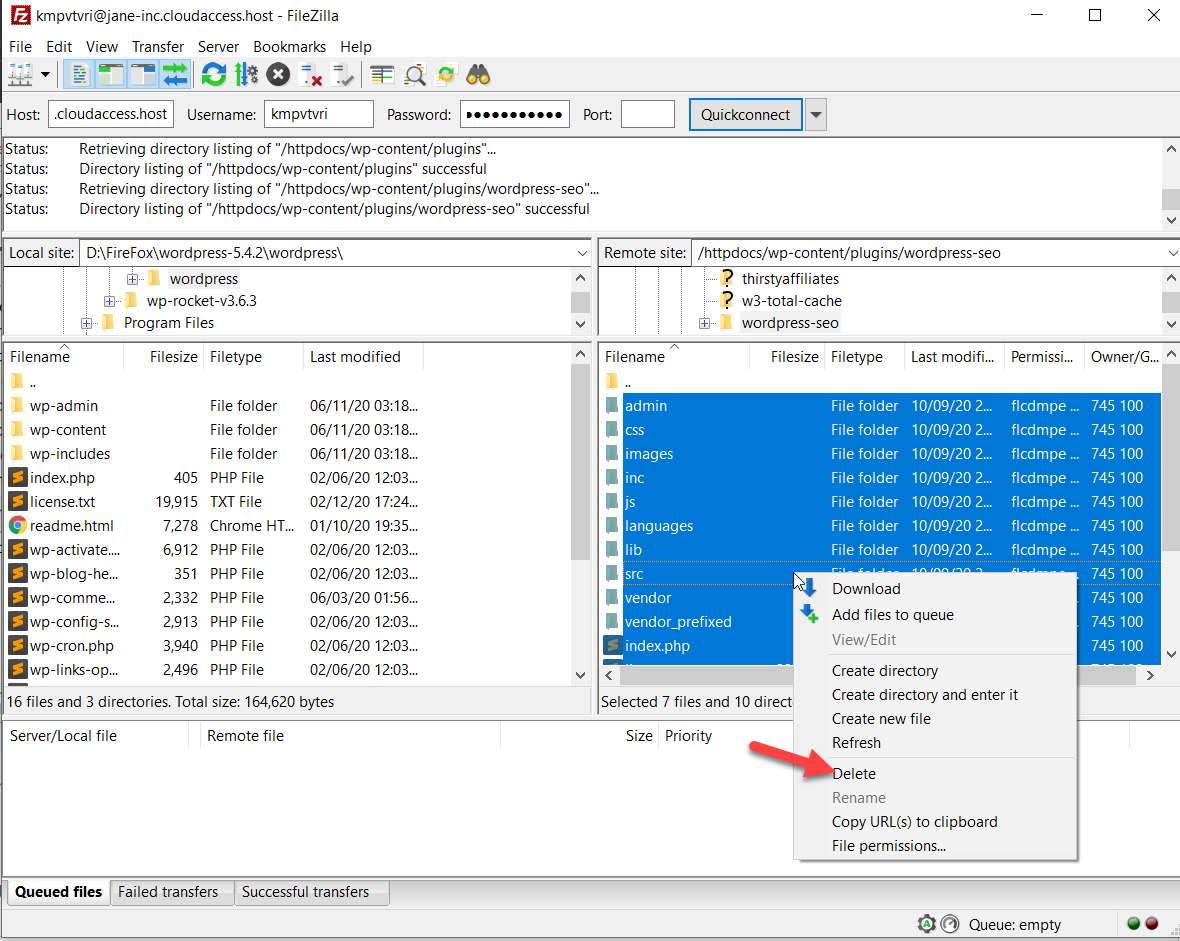The height and width of the screenshot is (941, 1180).
Task: Sort the remote list by Permissions
Action: click(1045, 357)
